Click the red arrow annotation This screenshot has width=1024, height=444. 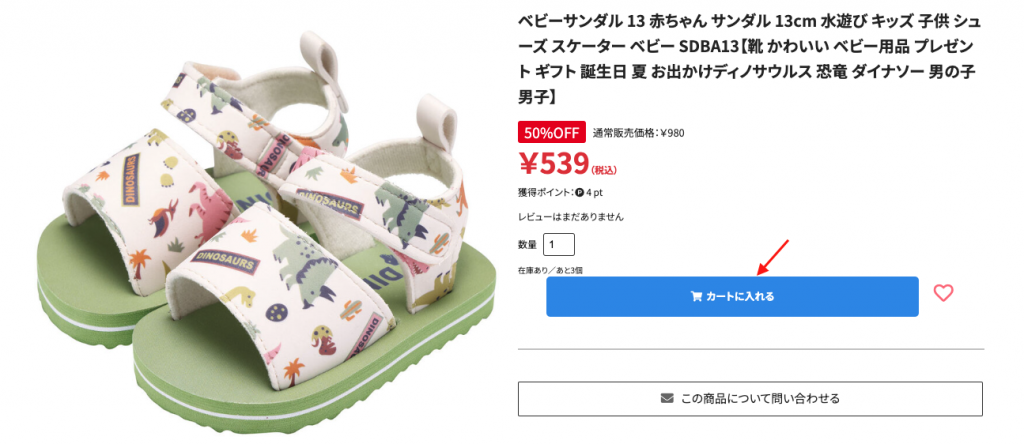(x=772, y=256)
